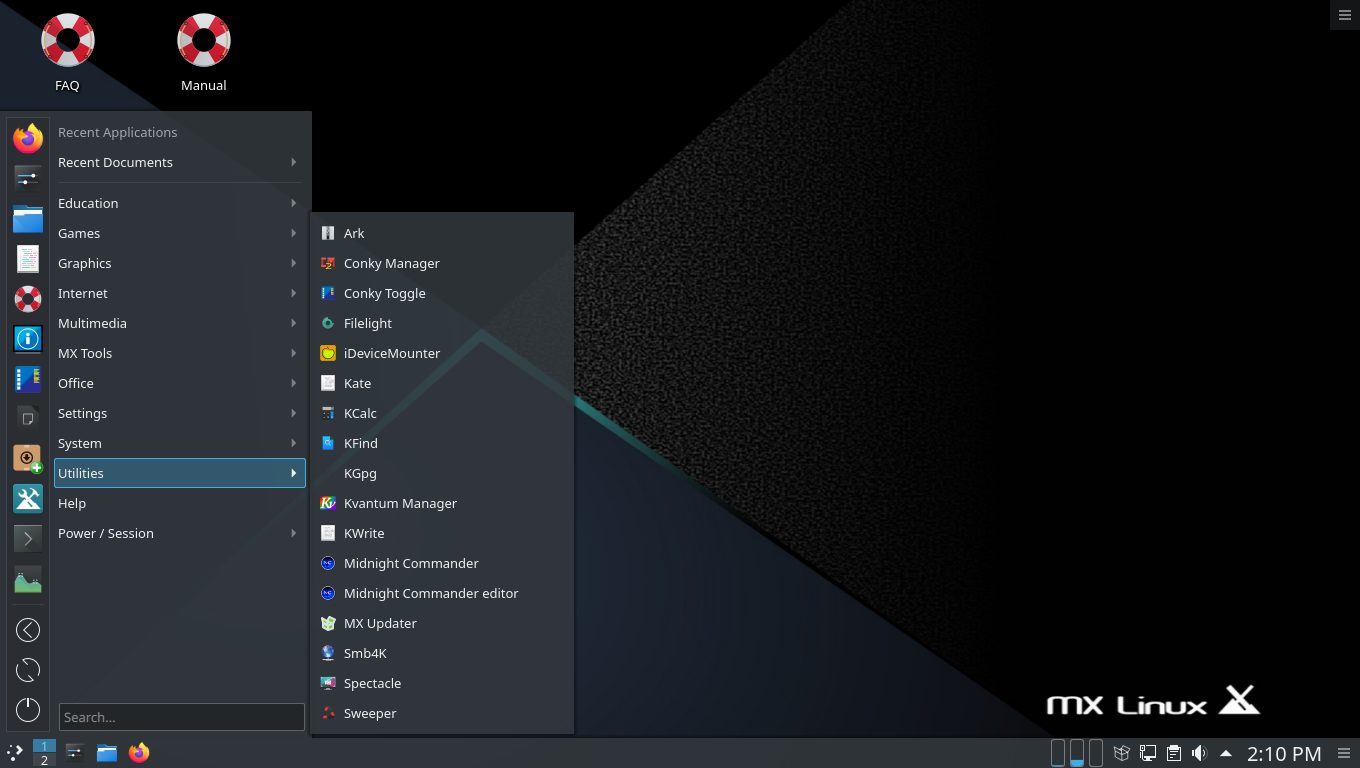The width and height of the screenshot is (1360, 768).
Task: Click the power button icon in the sidebar
Action: 28,709
